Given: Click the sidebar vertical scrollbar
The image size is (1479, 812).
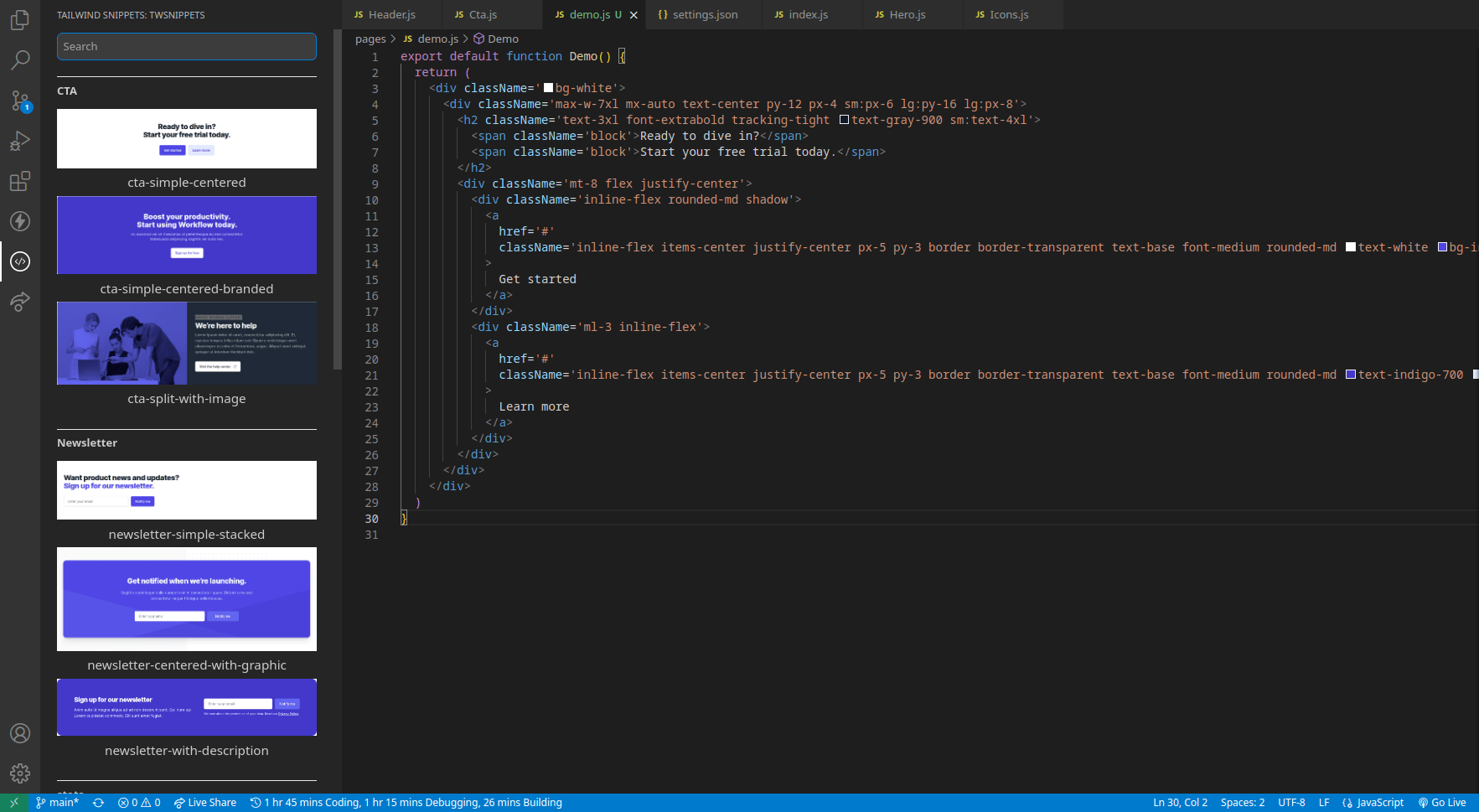Looking at the screenshot, I should (x=338, y=199).
